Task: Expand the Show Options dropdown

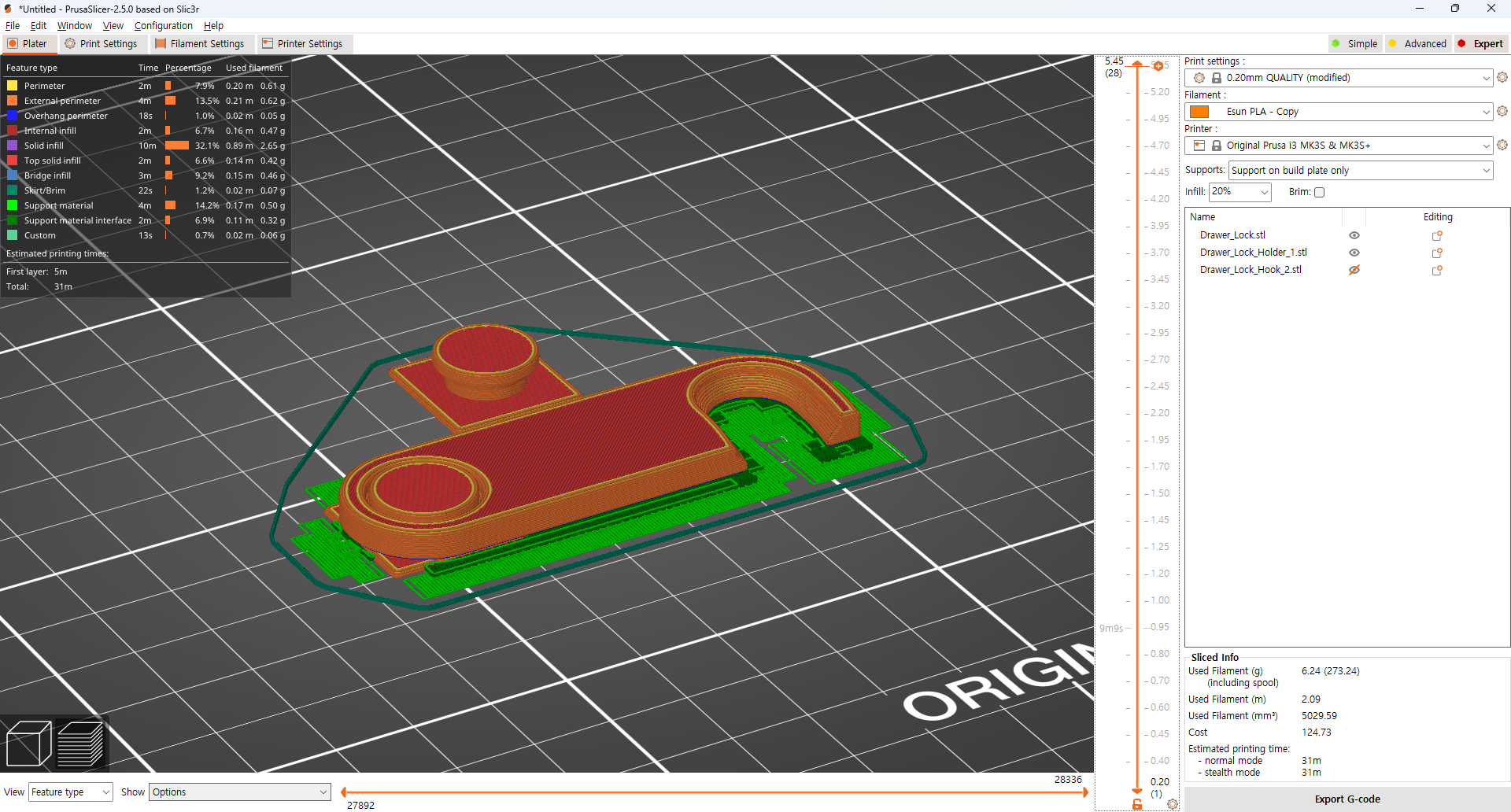Action: (240, 792)
